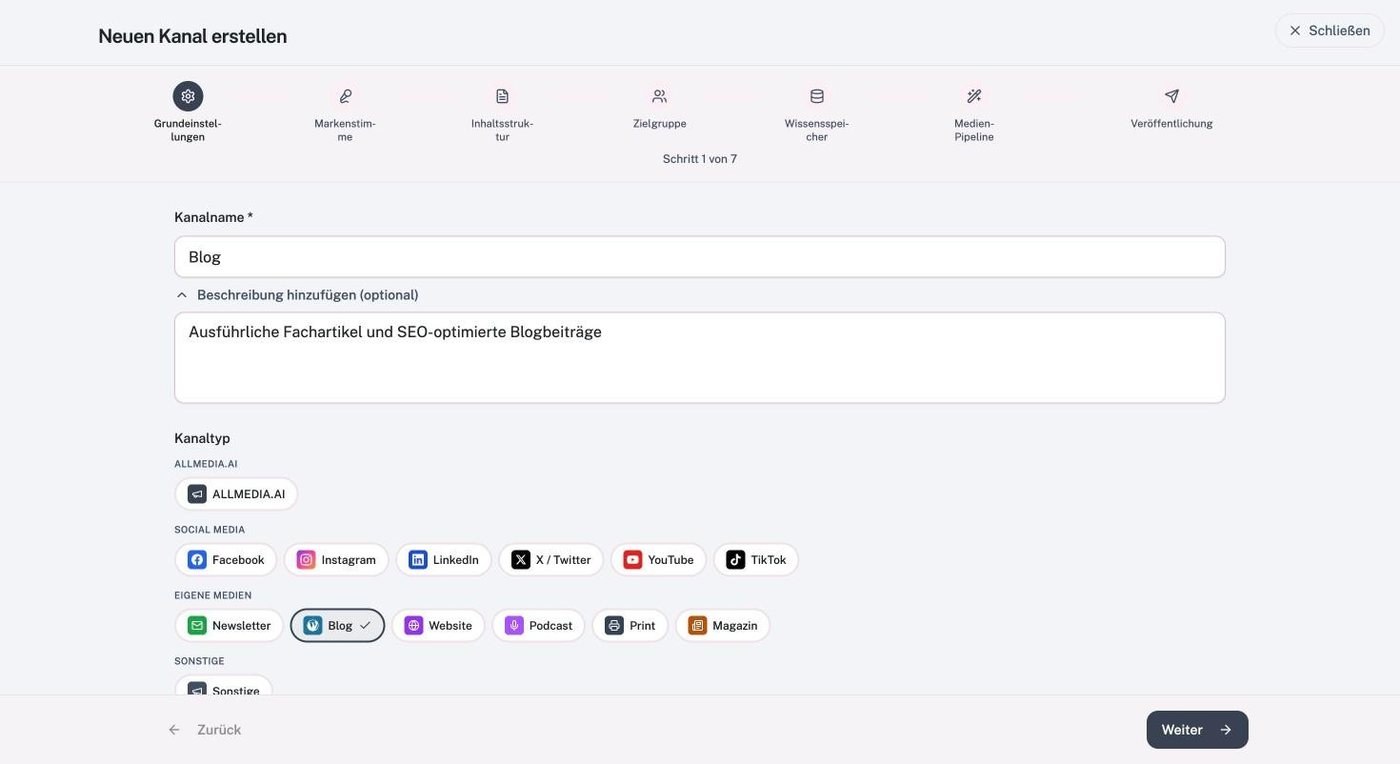Close the dialog with Schließen
Viewport: 1400px width, 764px height.
[x=1330, y=31]
